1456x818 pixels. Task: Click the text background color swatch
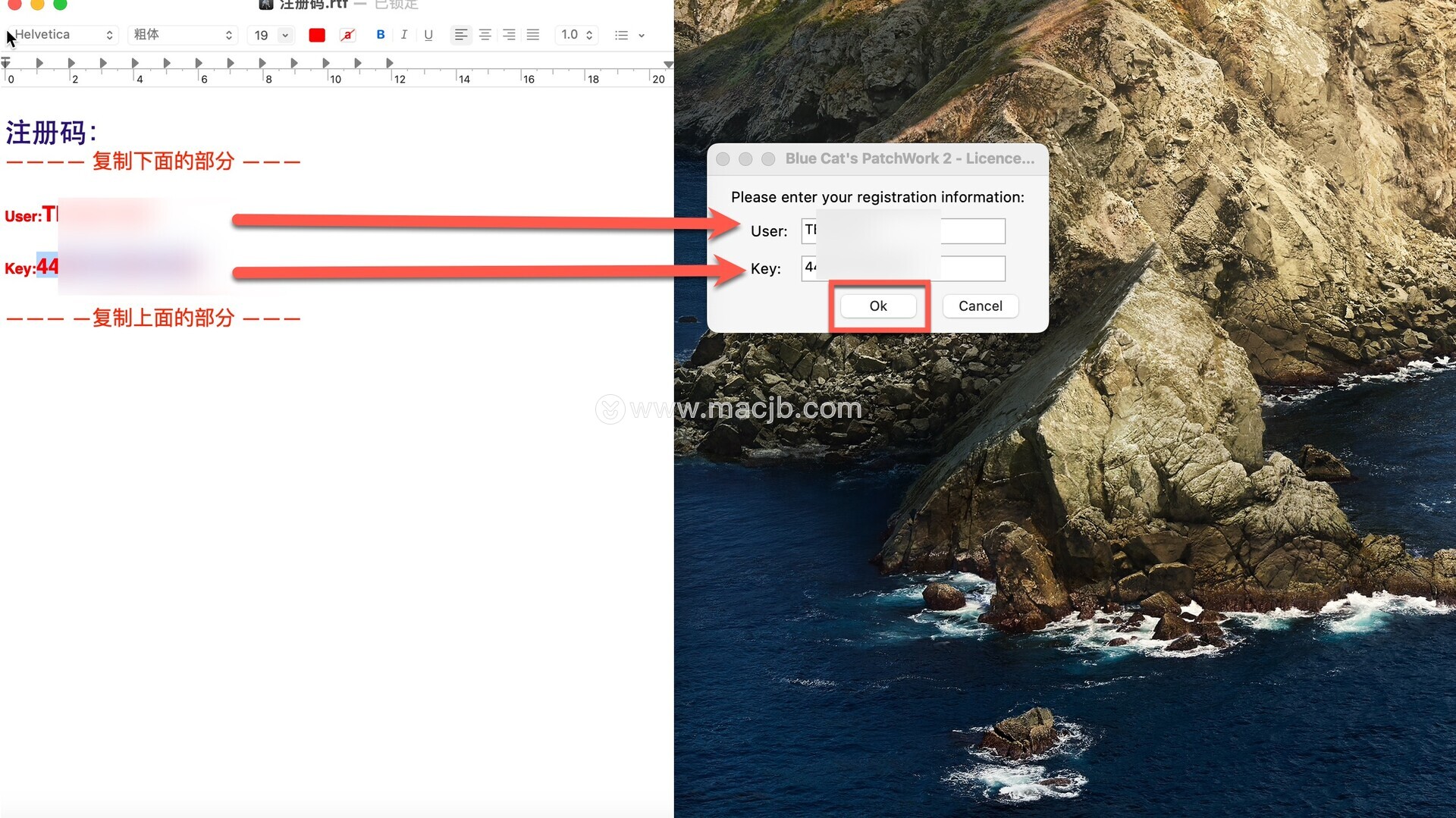tap(347, 35)
